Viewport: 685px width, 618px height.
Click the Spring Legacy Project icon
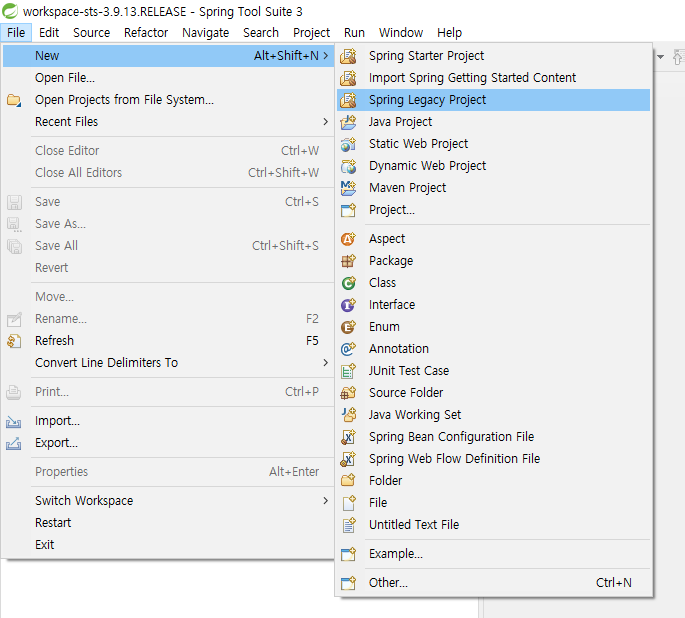pyautogui.click(x=348, y=100)
